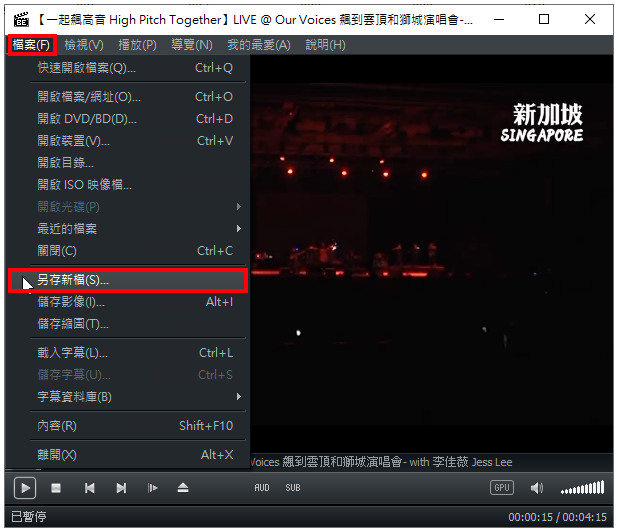Open the 播放(P) menu

coord(138,45)
